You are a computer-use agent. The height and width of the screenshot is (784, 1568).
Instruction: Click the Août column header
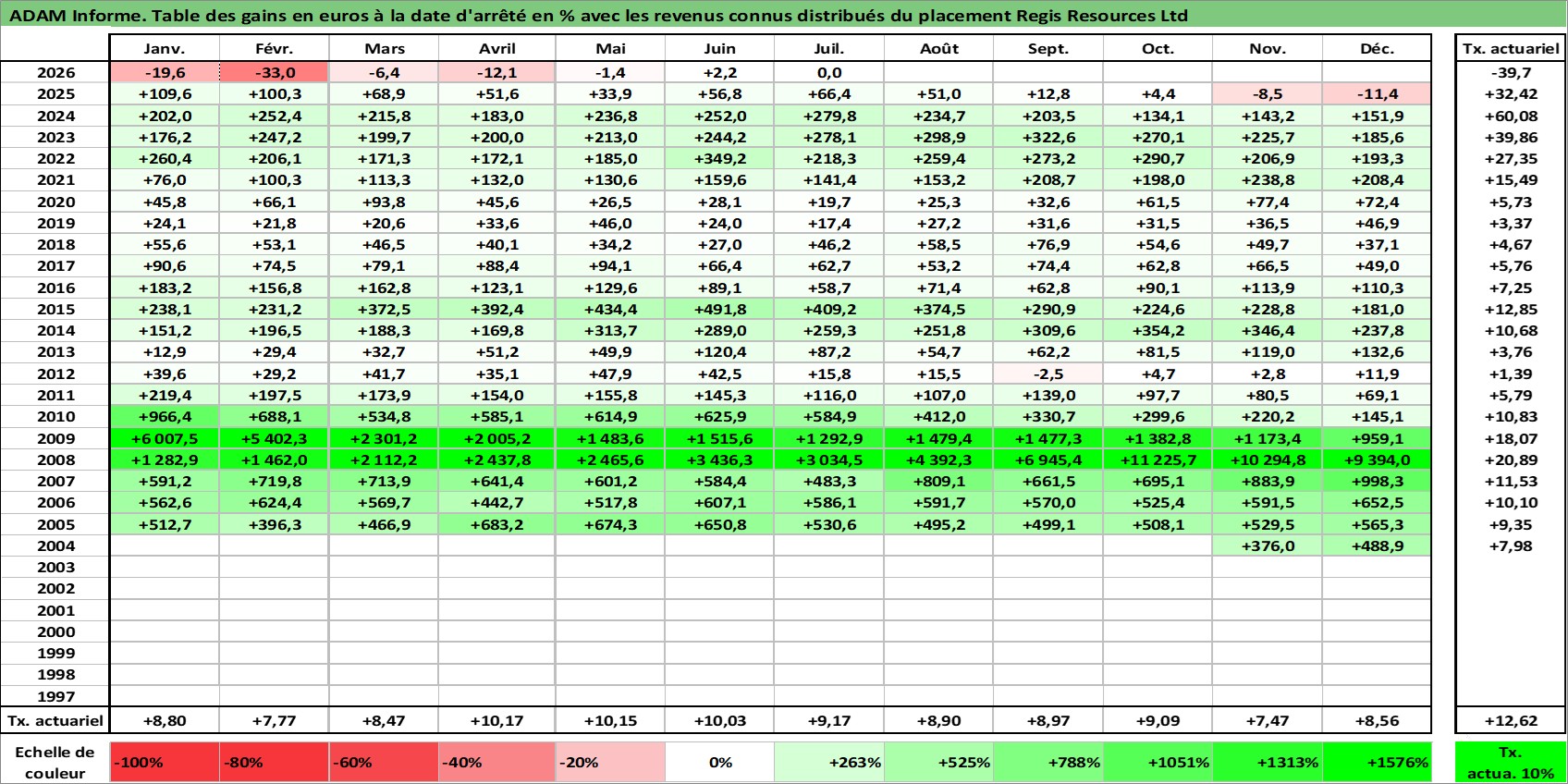coord(939,49)
